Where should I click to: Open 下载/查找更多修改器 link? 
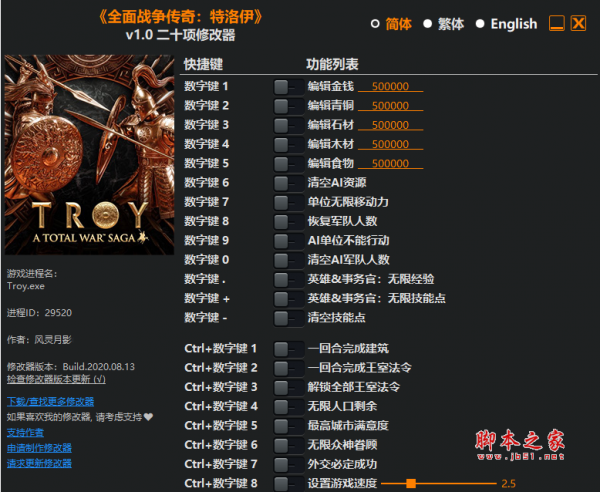50,401
